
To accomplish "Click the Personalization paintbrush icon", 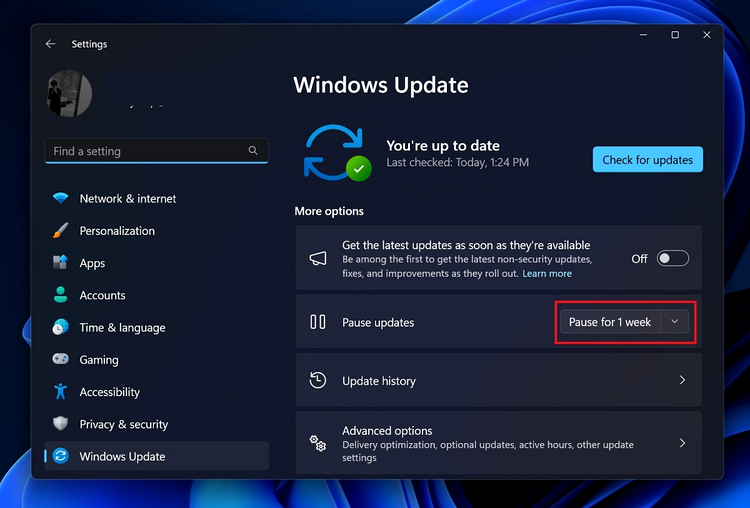I will 60,231.
